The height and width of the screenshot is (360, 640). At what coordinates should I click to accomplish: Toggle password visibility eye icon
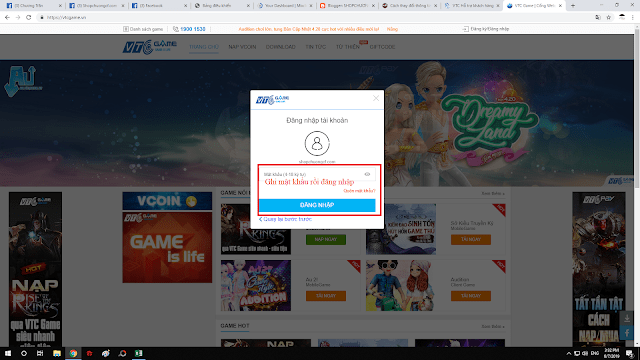tap(367, 174)
